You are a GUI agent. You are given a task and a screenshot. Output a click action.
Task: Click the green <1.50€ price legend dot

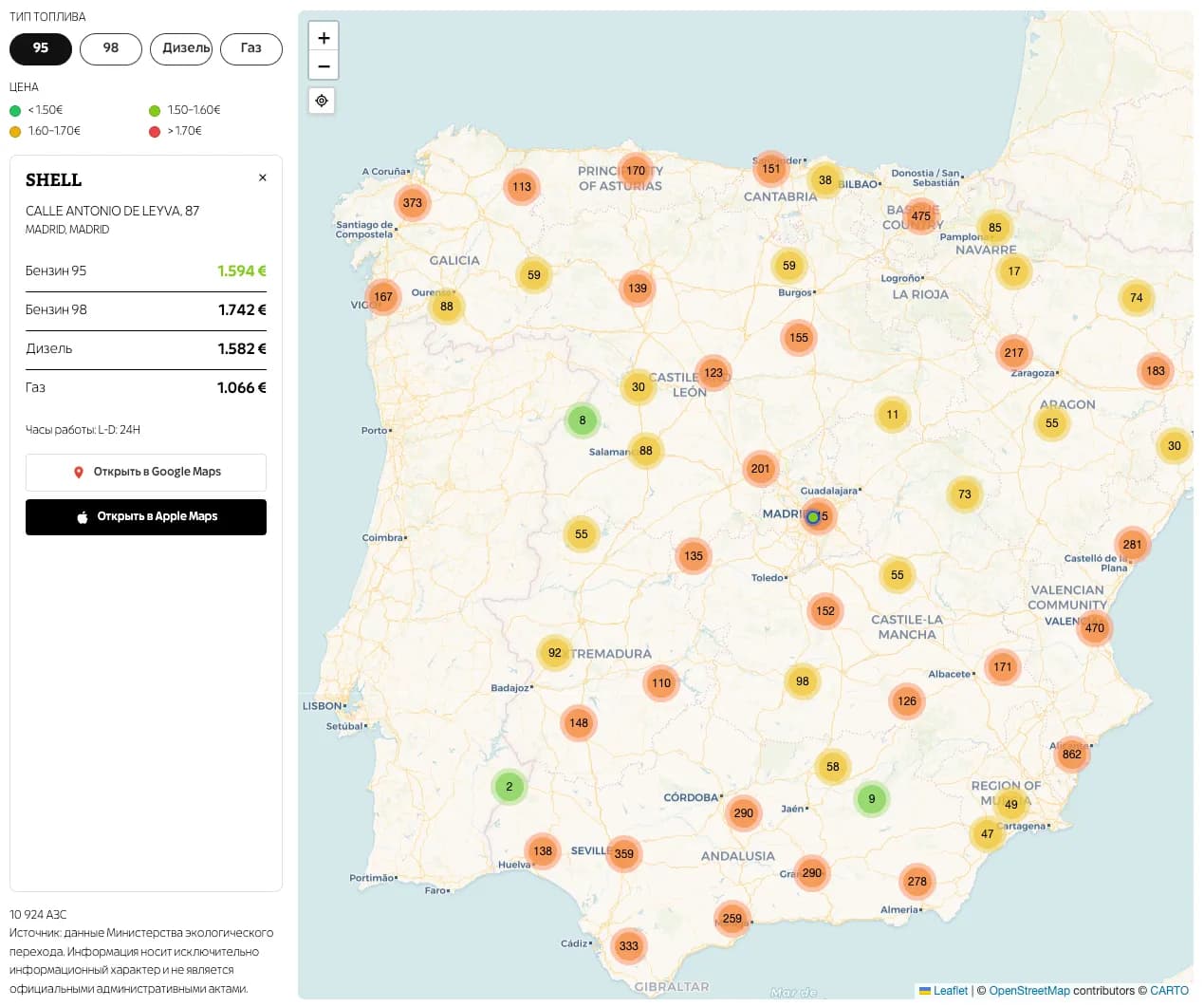(x=15, y=111)
